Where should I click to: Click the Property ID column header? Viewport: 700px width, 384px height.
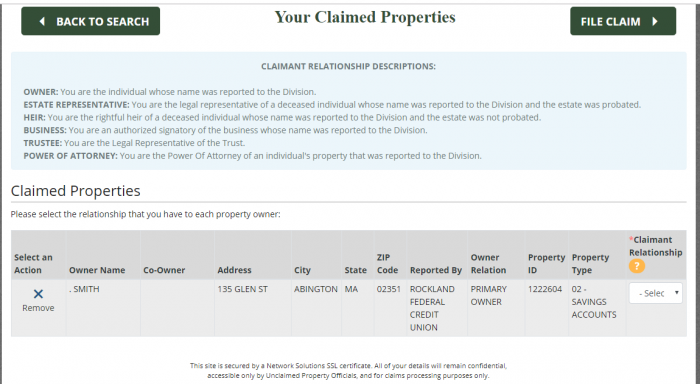click(x=546, y=263)
